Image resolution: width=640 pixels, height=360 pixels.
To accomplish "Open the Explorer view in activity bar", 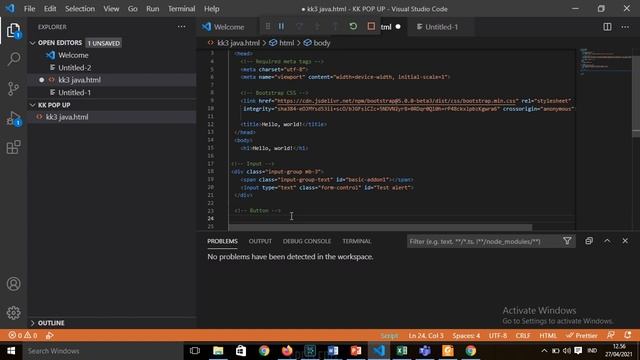I will point(13,30).
